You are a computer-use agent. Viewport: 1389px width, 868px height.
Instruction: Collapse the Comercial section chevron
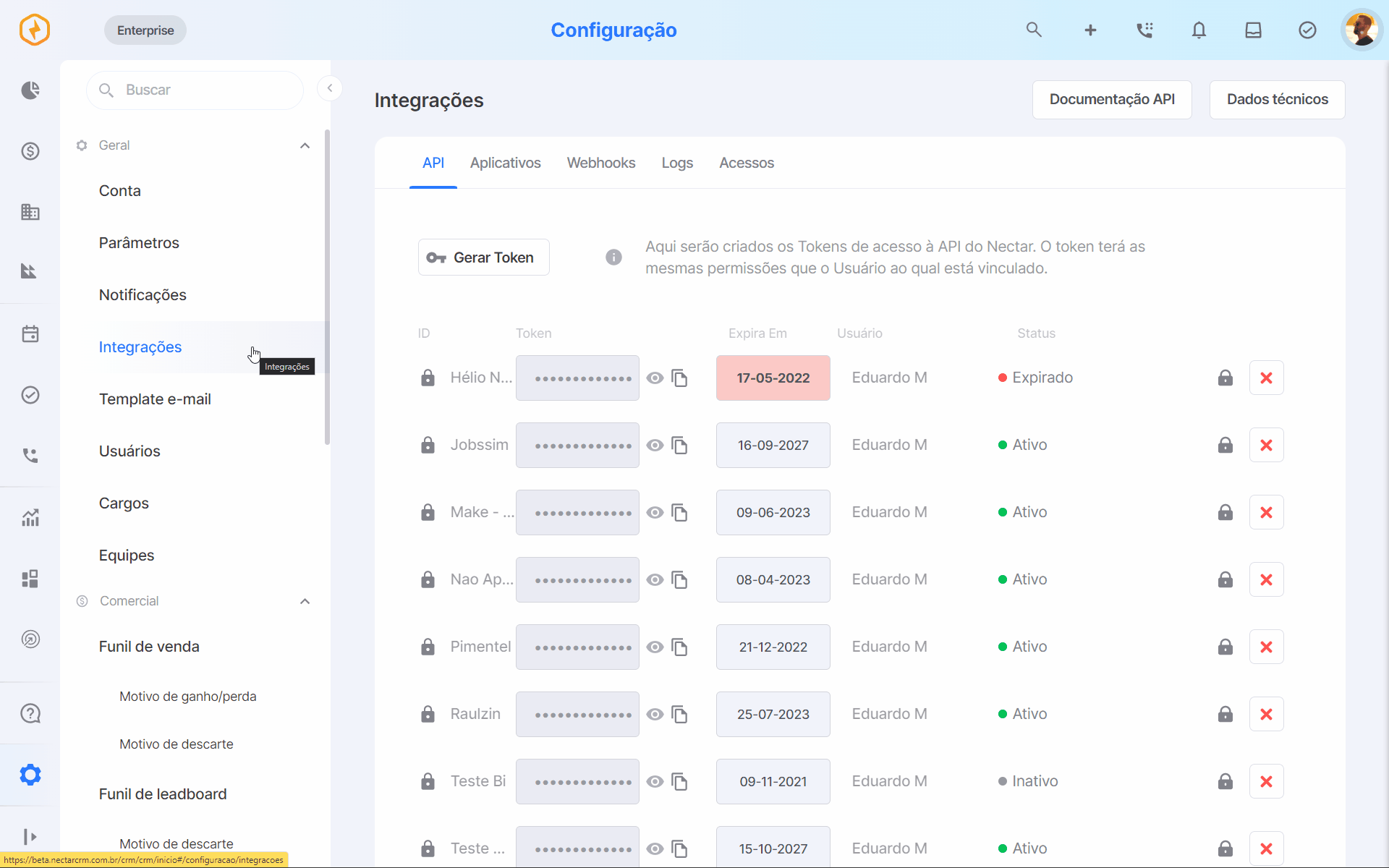[x=305, y=601]
